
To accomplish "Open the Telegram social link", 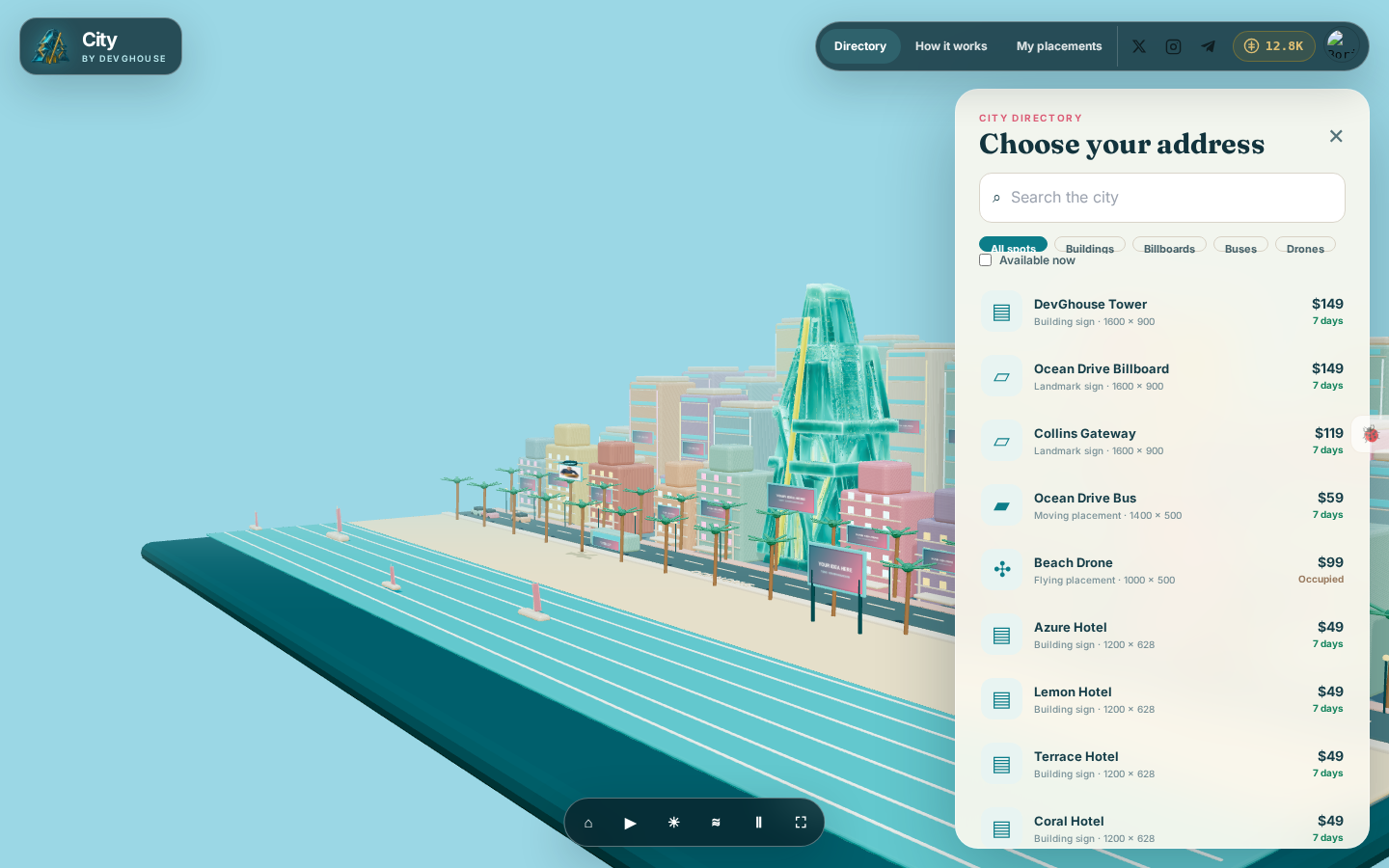I will (1208, 46).
